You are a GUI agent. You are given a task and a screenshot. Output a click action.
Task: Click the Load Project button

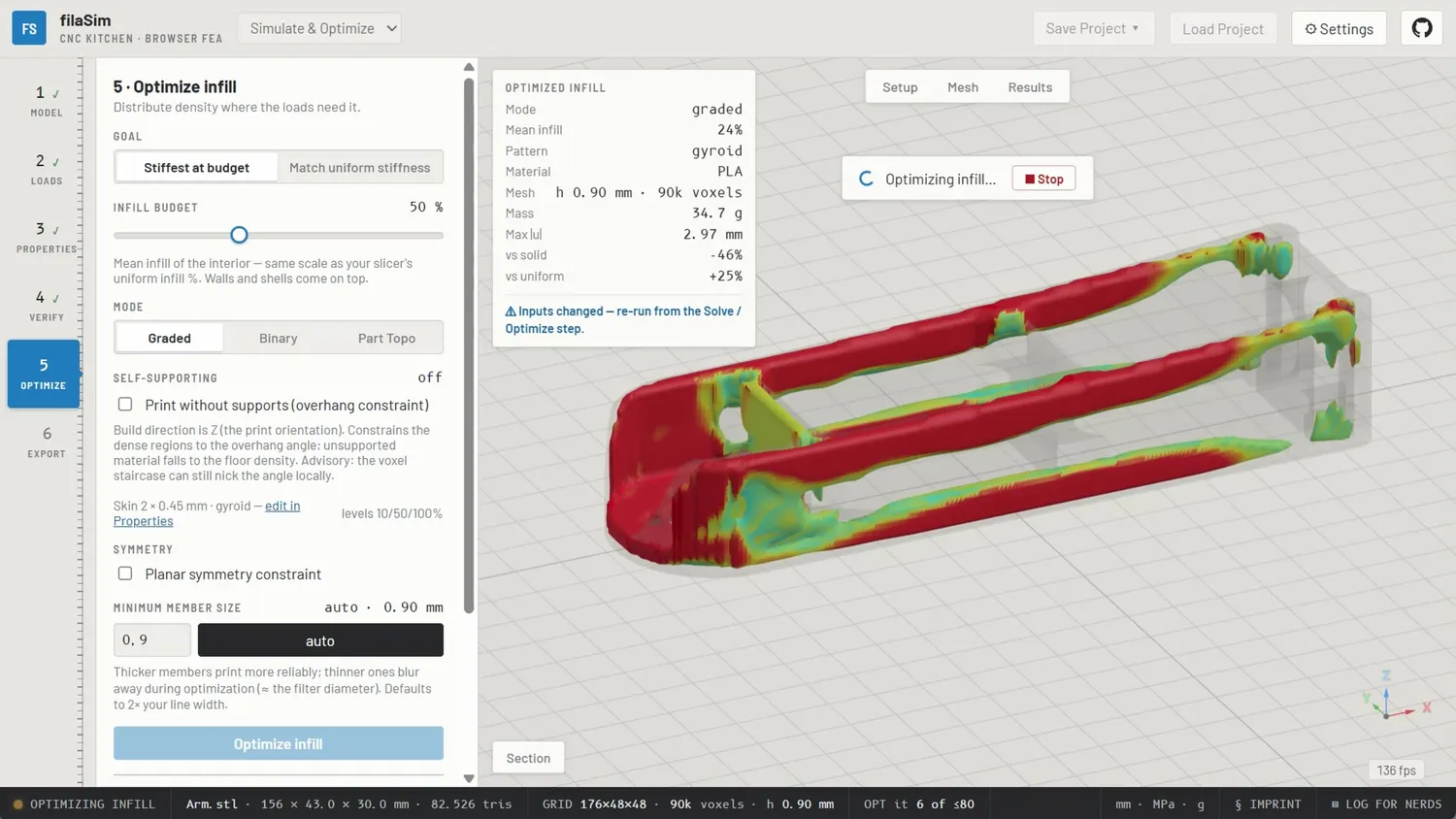tap(1222, 28)
